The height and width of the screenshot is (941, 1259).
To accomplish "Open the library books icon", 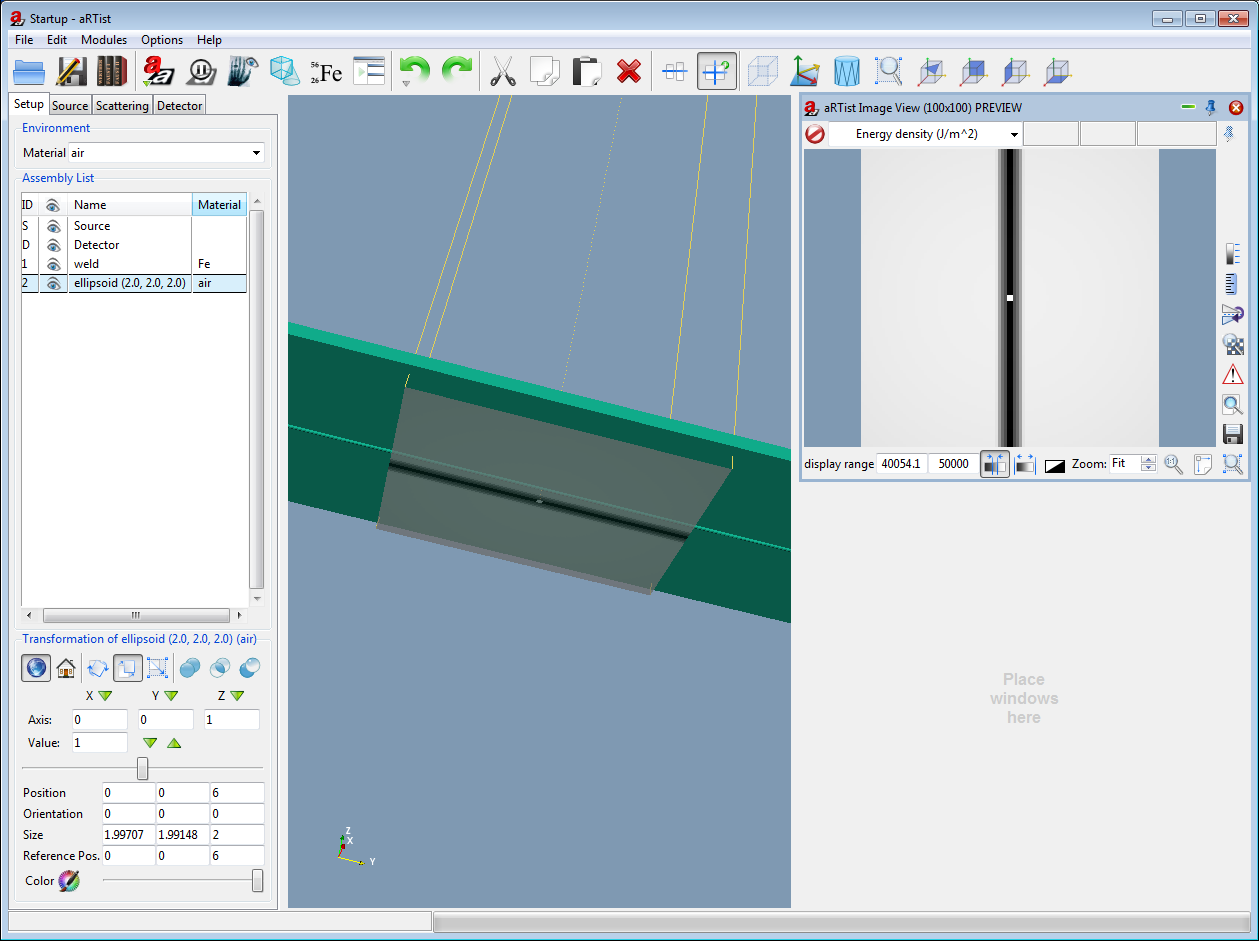I will pyautogui.click(x=112, y=72).
